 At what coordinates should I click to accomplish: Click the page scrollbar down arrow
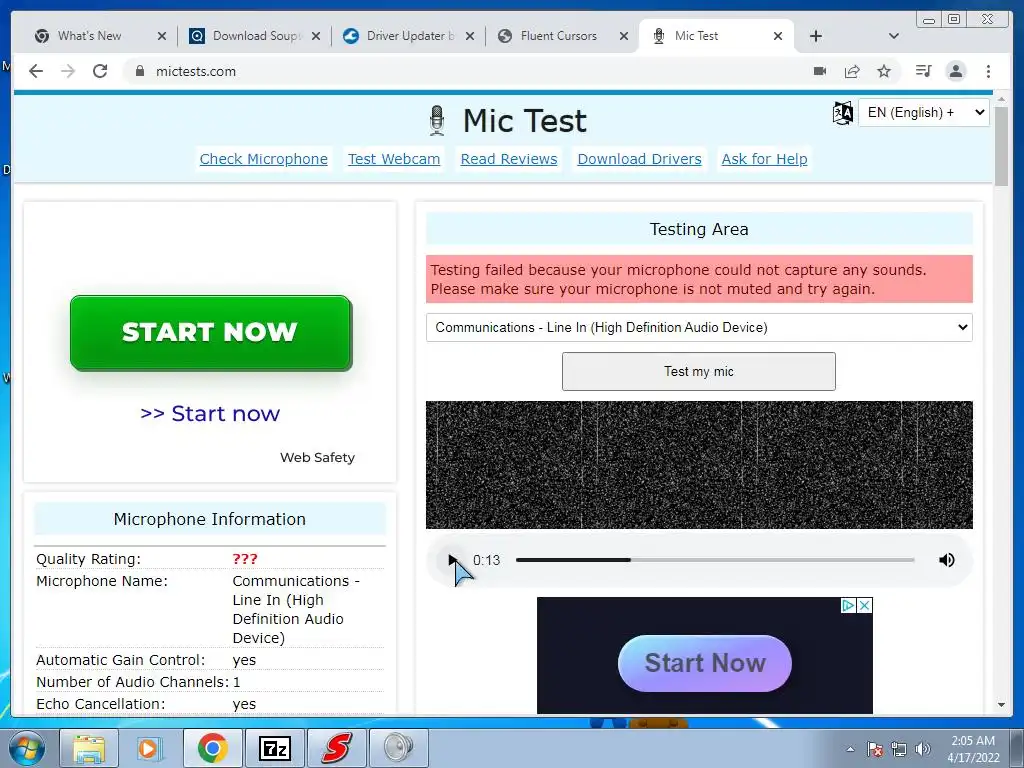point(1001,705)
